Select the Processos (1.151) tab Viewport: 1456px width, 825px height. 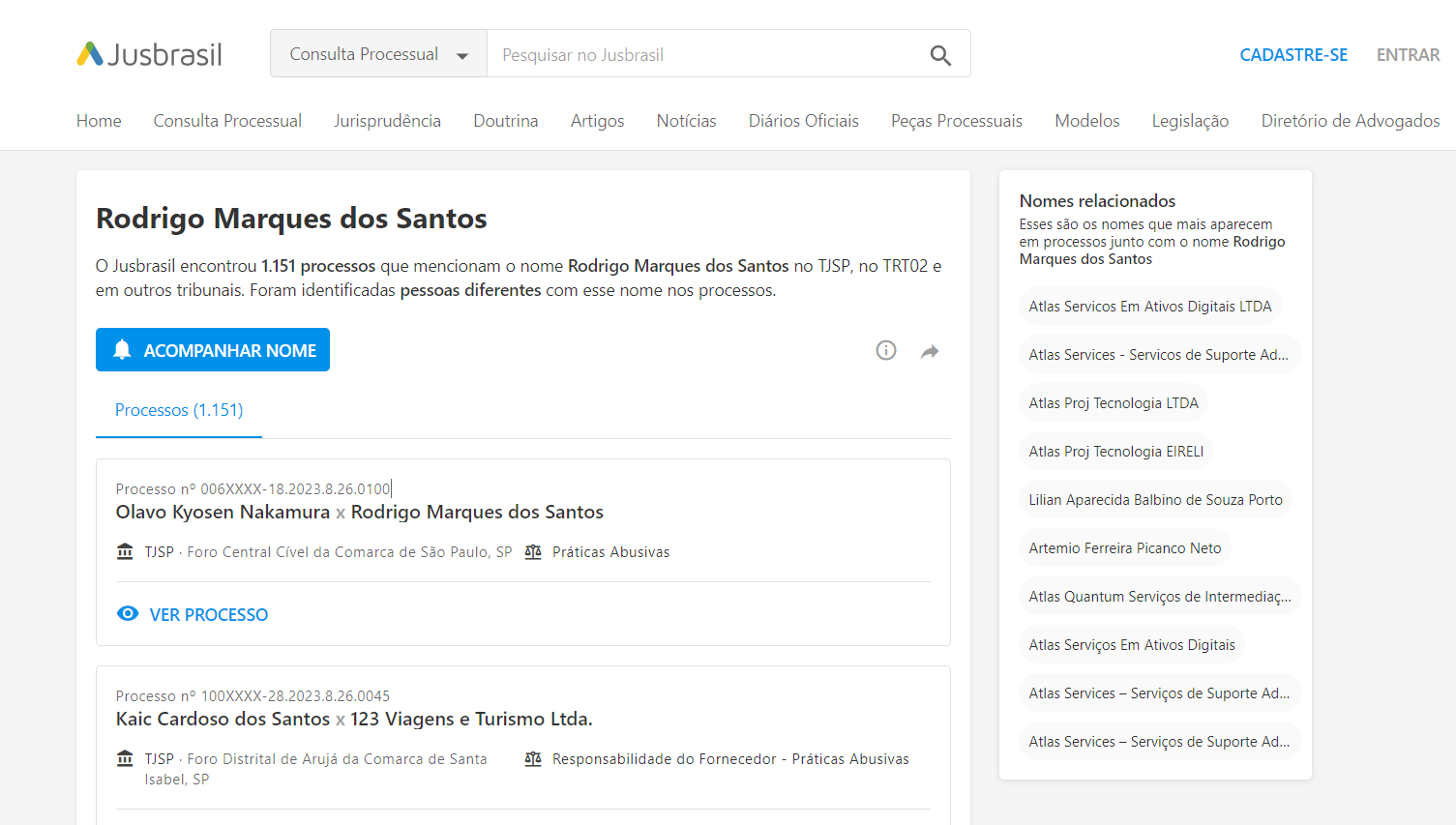[x=179, y=410]
